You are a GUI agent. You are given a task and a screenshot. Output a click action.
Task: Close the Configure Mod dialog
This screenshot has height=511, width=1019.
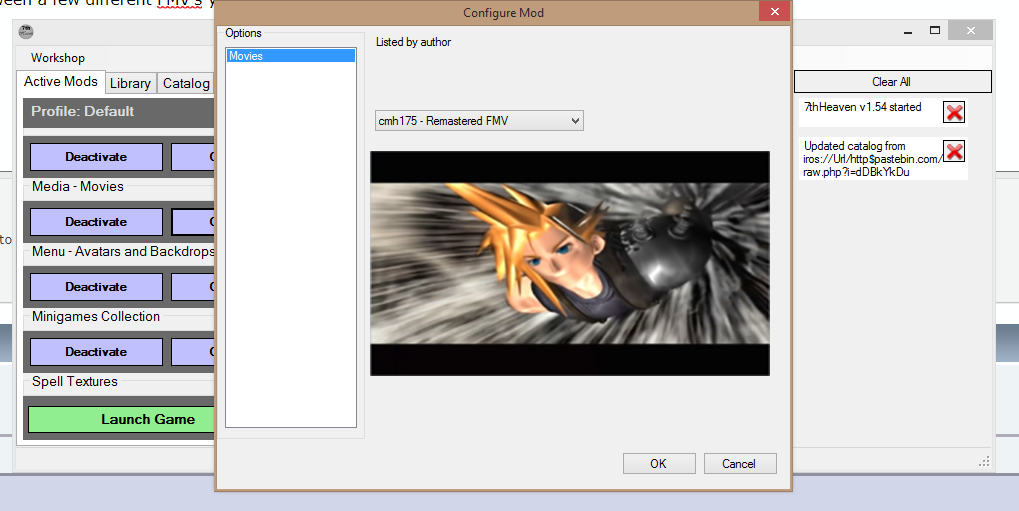coord(774,12)
